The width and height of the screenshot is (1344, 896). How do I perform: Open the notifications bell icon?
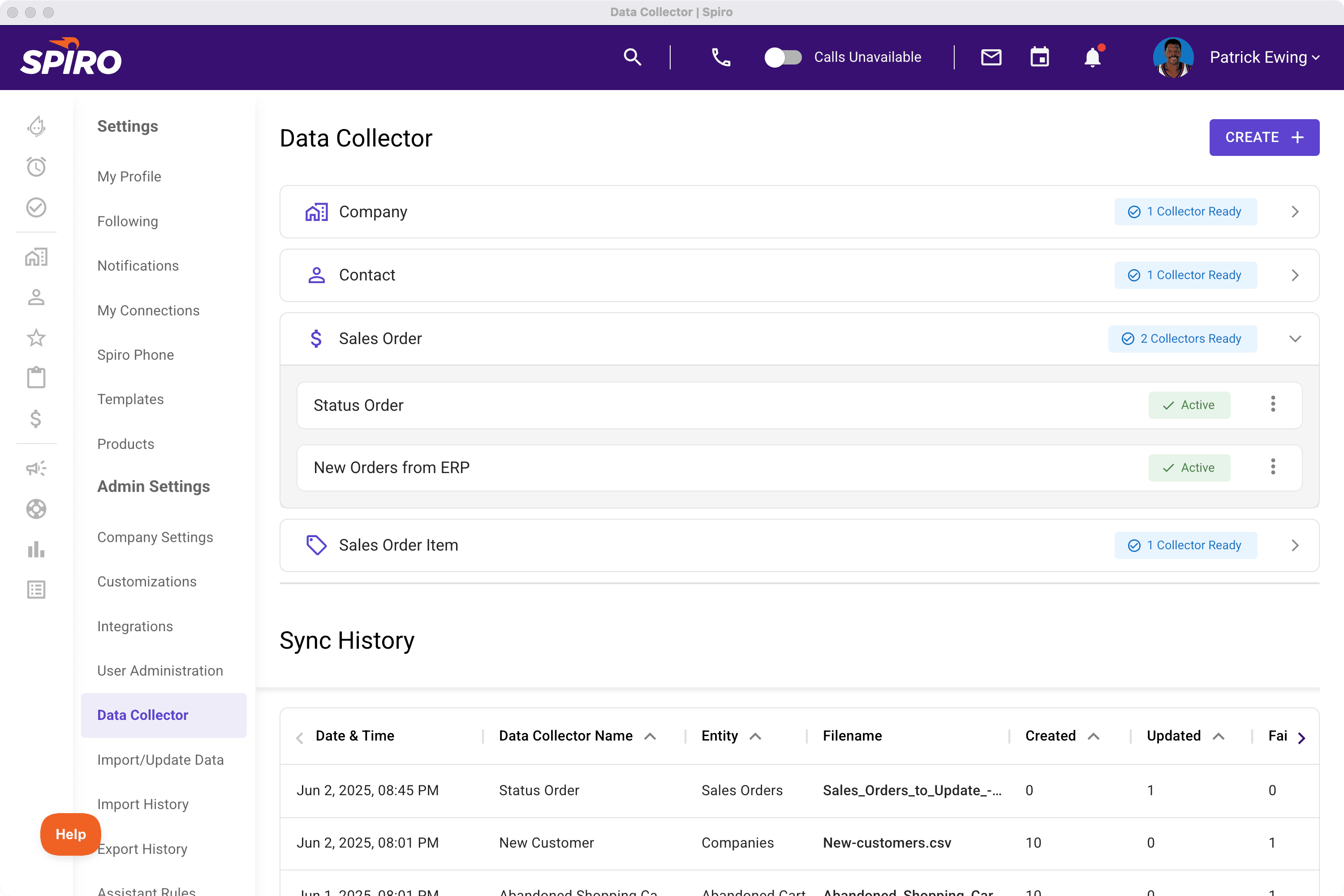[1093, 57]
